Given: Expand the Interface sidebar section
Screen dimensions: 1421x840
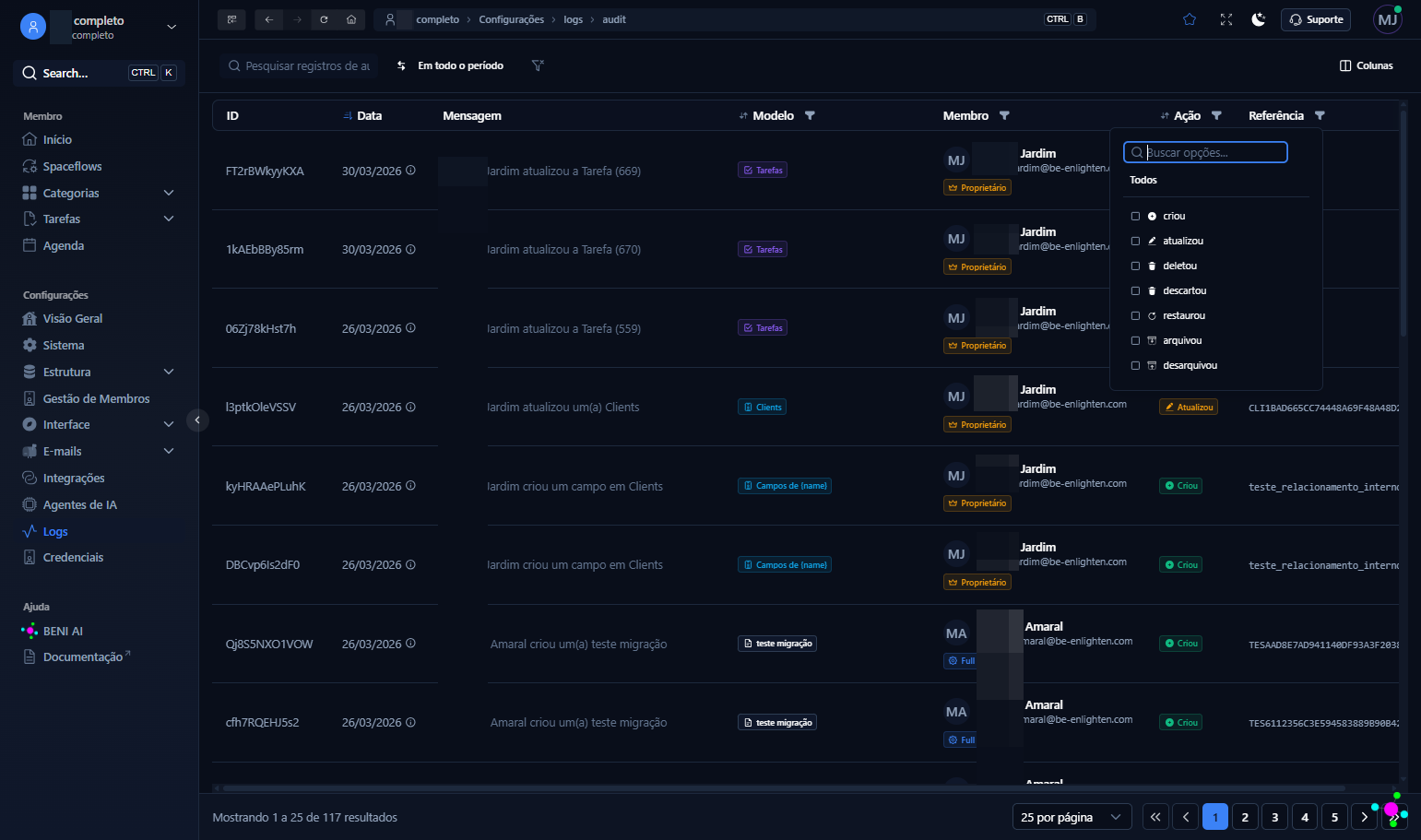Looking at the screenshot, I should [169, 424].
